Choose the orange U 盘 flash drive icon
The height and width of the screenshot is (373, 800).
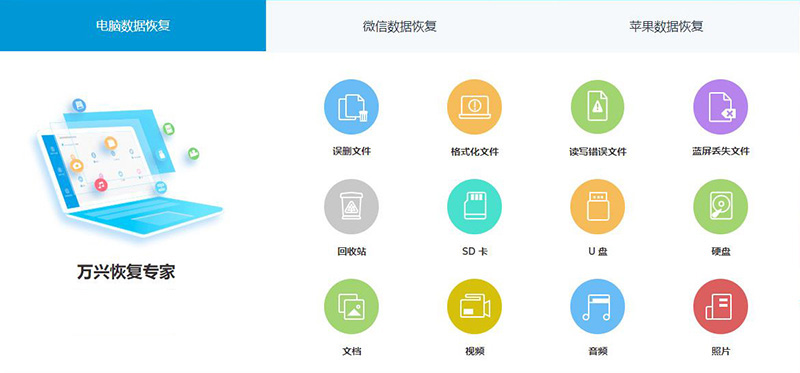pos(597,207)
